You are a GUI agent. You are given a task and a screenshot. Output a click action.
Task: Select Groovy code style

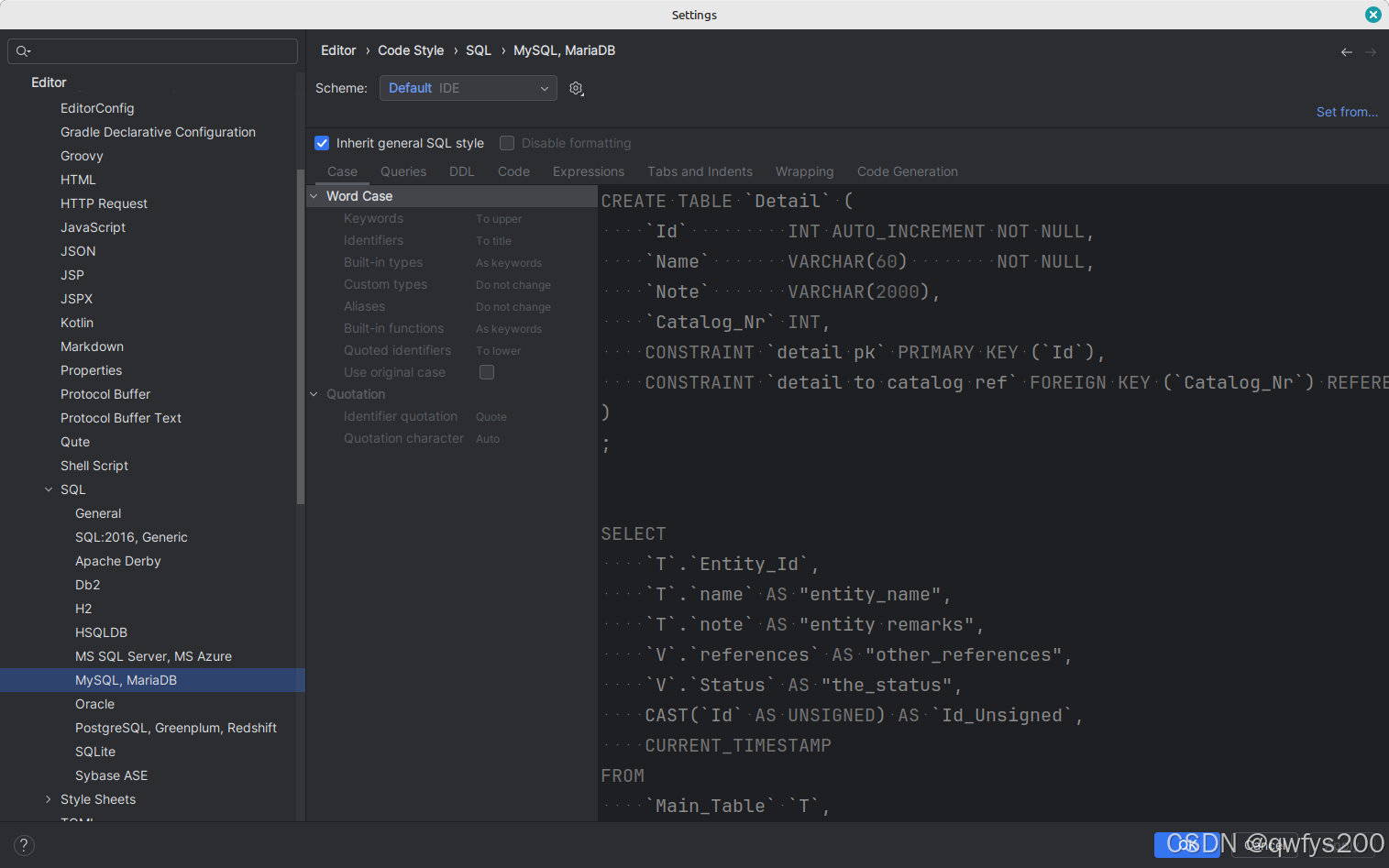click(x=82, y=156)
